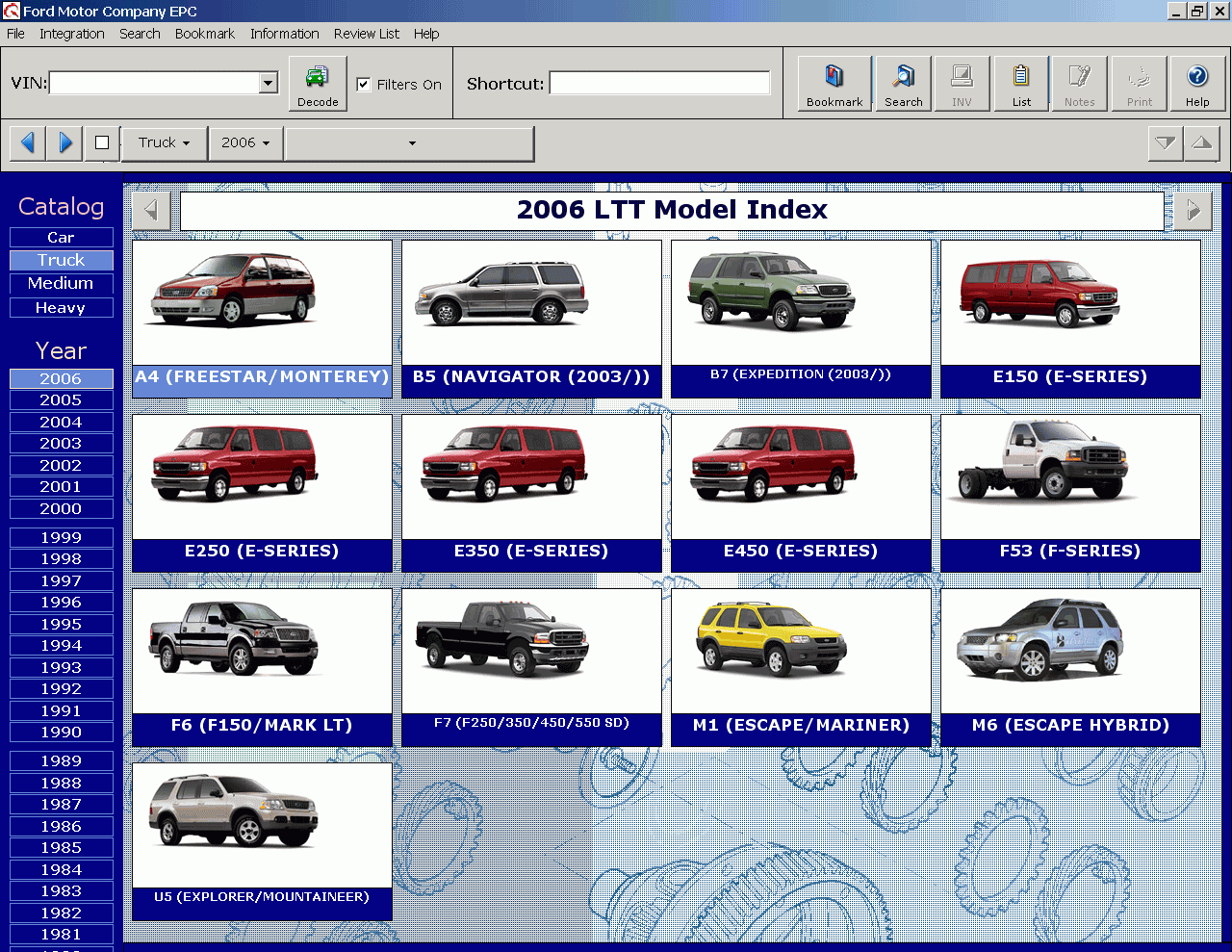This screenshot has width=1232, height=952.
Task: Open the Bookmark toolbar icon
Action: (834, 84)
